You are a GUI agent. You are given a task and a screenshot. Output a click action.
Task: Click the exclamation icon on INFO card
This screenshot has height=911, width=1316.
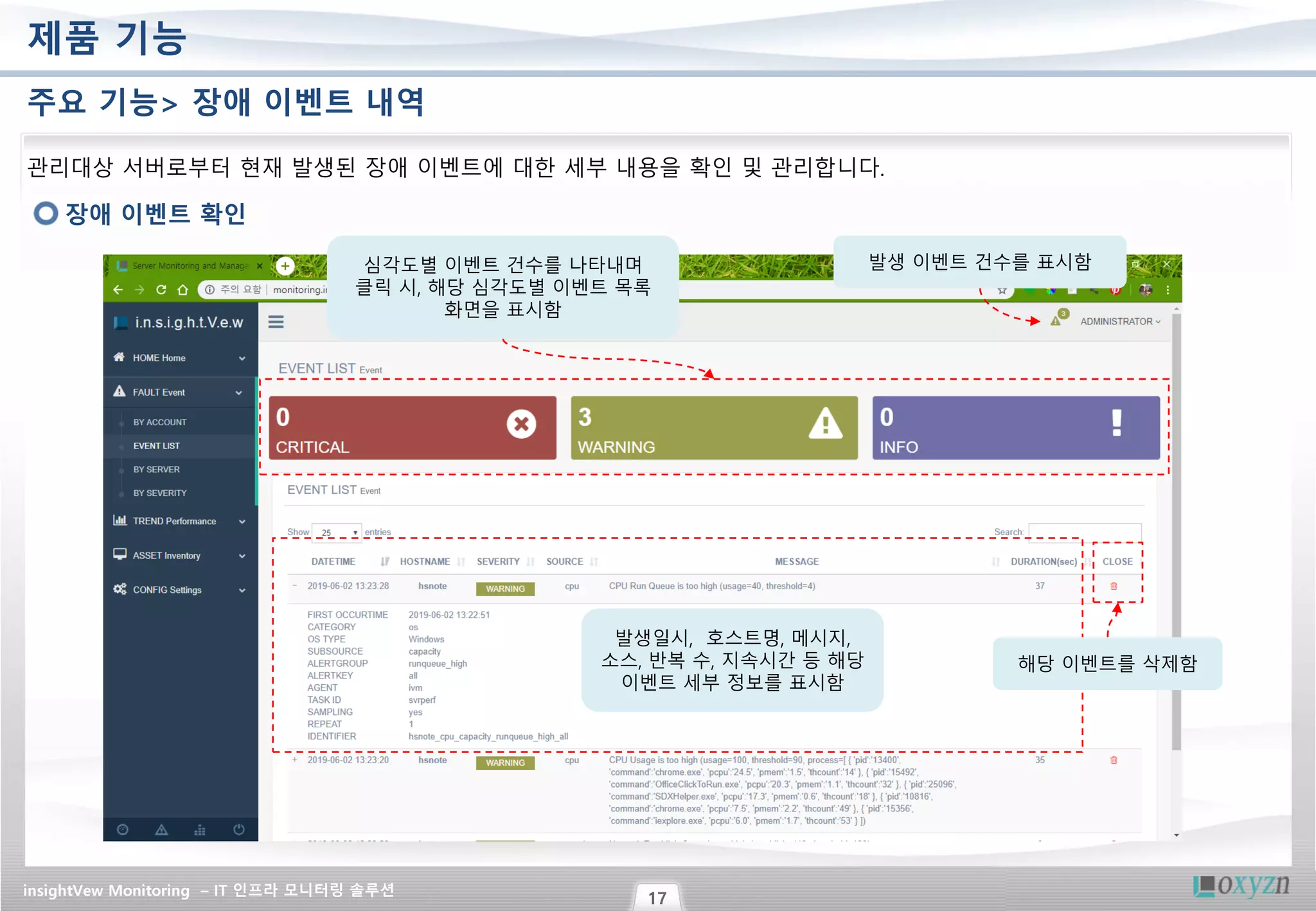pyautogui.click(x=1117, y=423)
